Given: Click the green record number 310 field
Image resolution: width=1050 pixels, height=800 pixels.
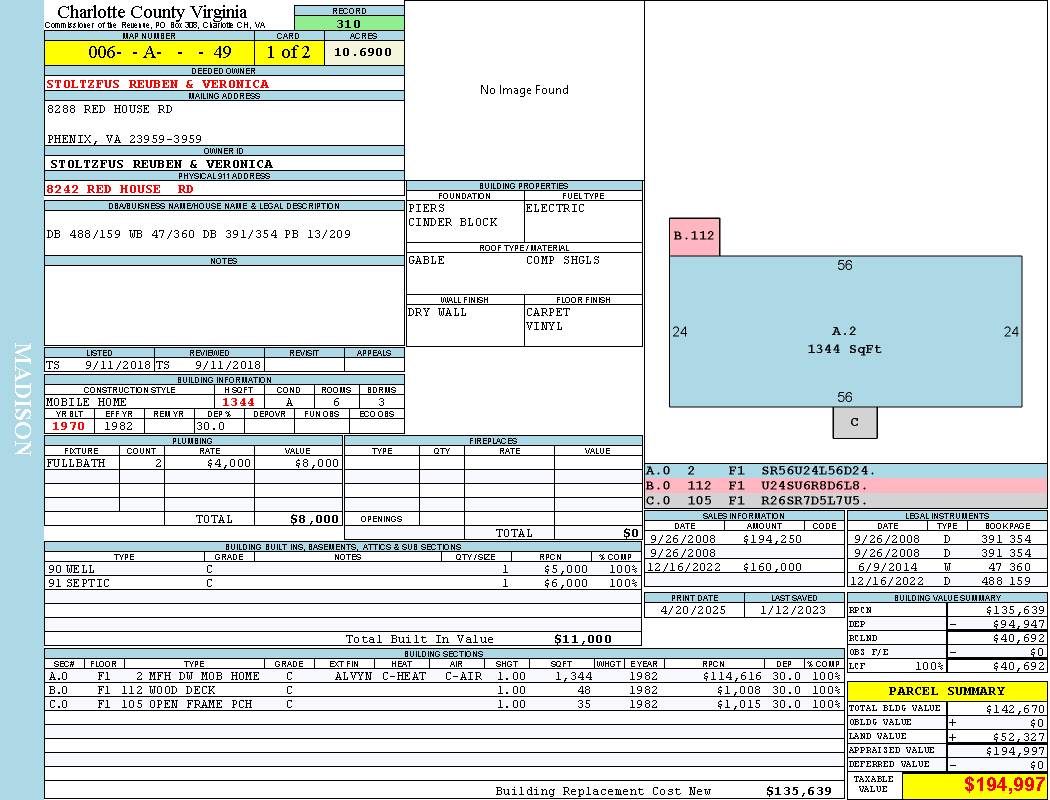Looking at the screenshot, I should coord(349,24).
